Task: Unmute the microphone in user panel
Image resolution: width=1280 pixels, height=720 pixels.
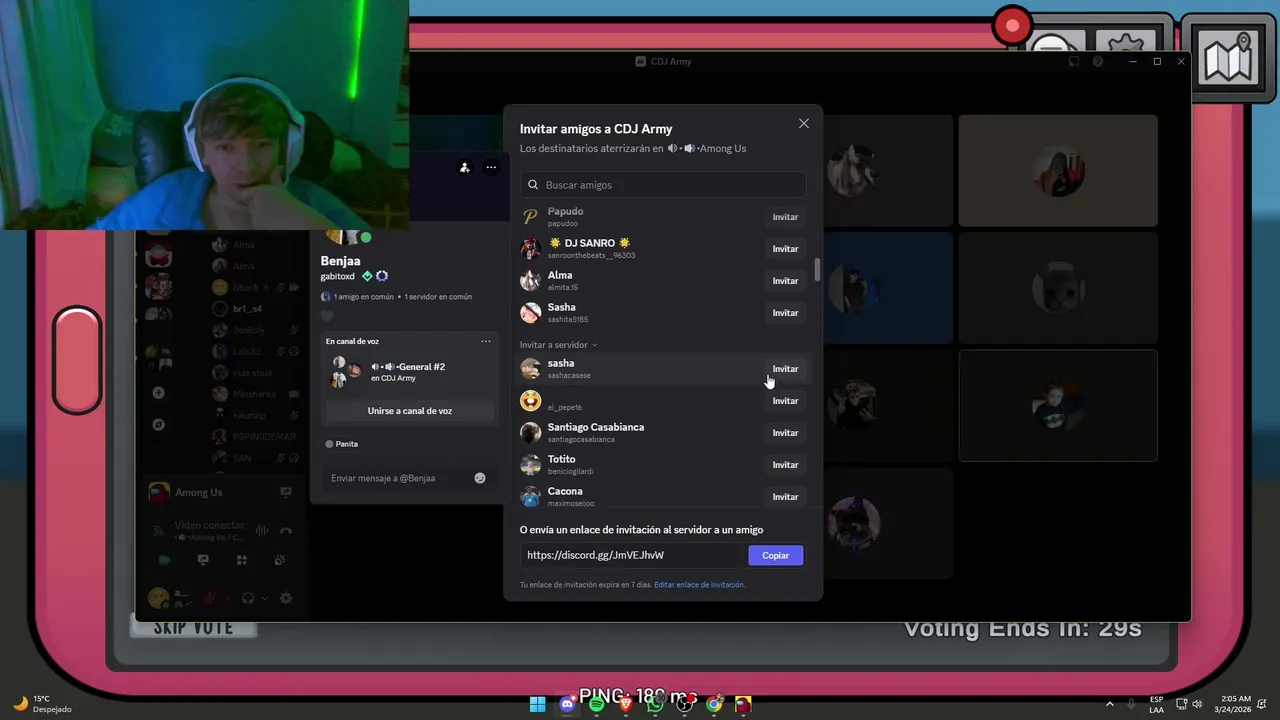Action: pos(212,598)
